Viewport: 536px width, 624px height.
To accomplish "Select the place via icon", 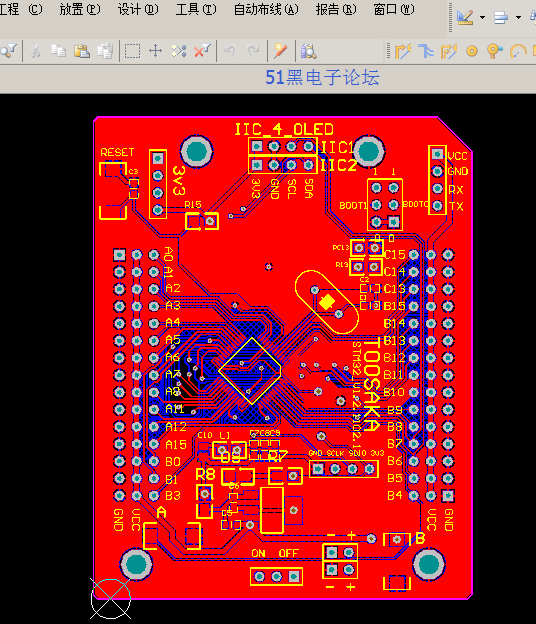I will pos(494,51).
